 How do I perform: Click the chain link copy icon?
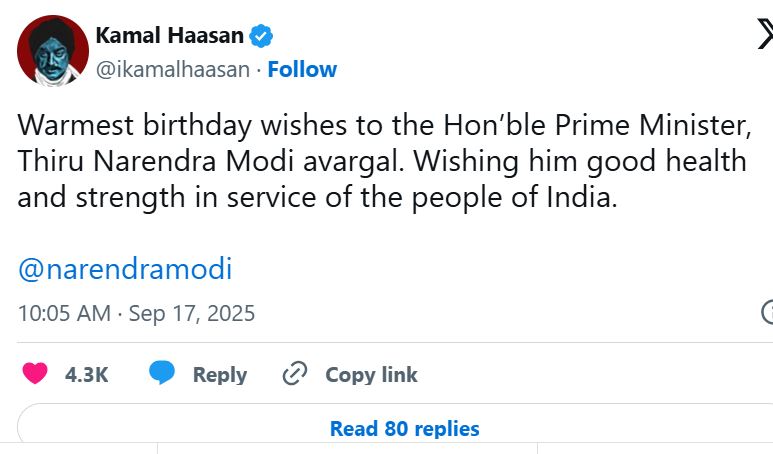(x=294, y=374)
